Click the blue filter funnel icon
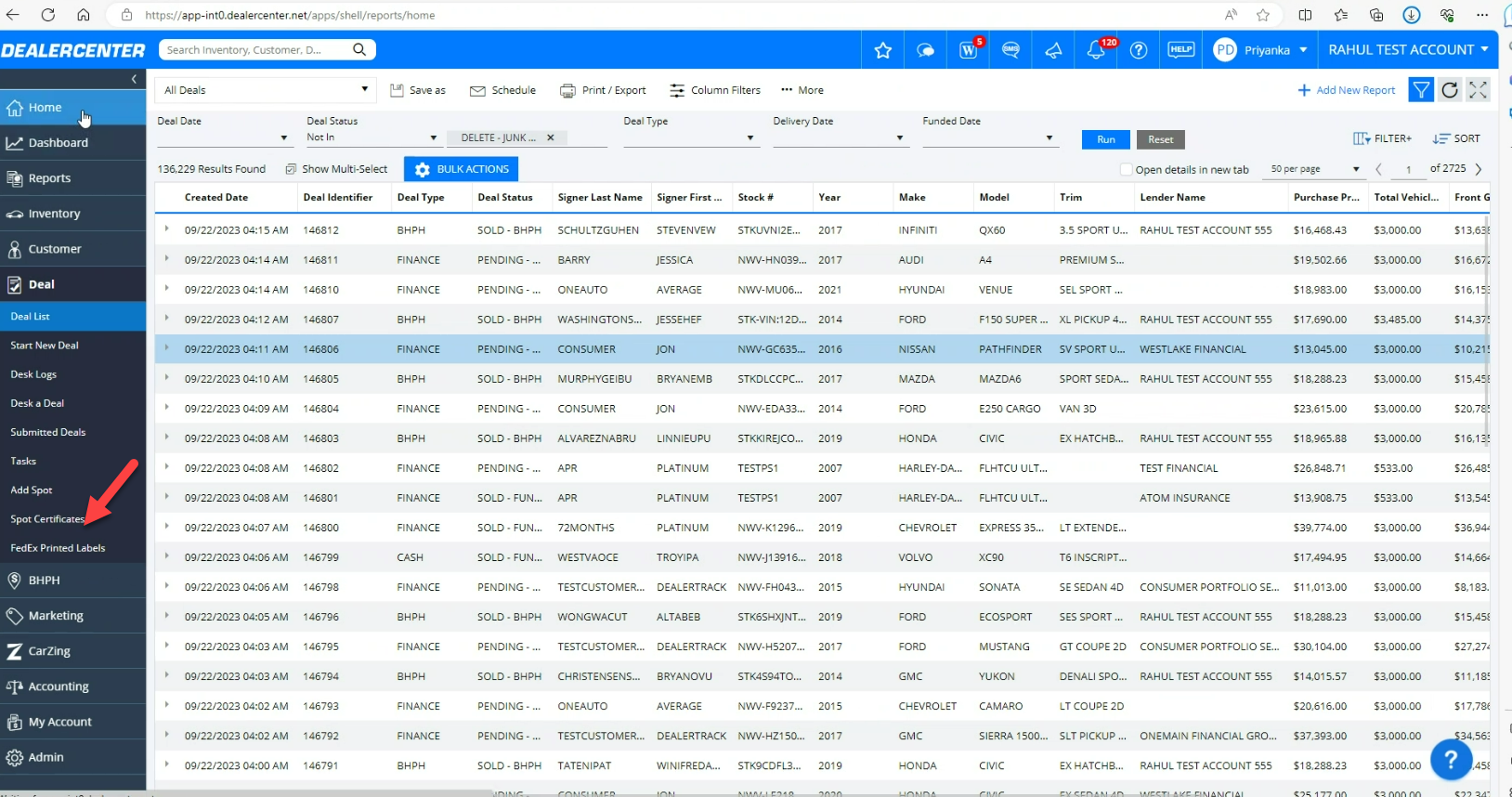The width and height of the screenshot is (1512, 797). pyautogui.click(x=1421, y=90)
